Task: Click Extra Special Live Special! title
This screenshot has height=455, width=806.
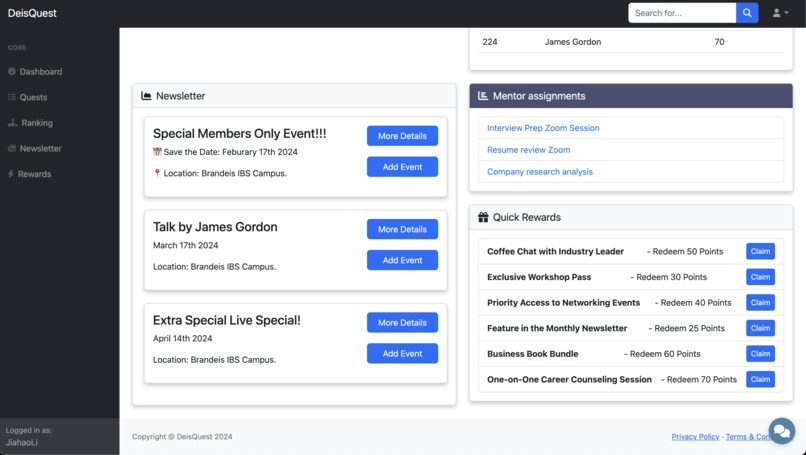Action: pos(227,320)
